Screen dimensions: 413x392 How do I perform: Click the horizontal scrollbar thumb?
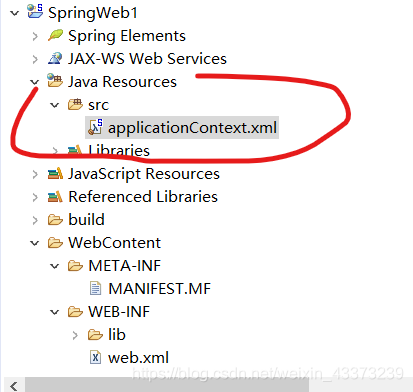(167, 386)
